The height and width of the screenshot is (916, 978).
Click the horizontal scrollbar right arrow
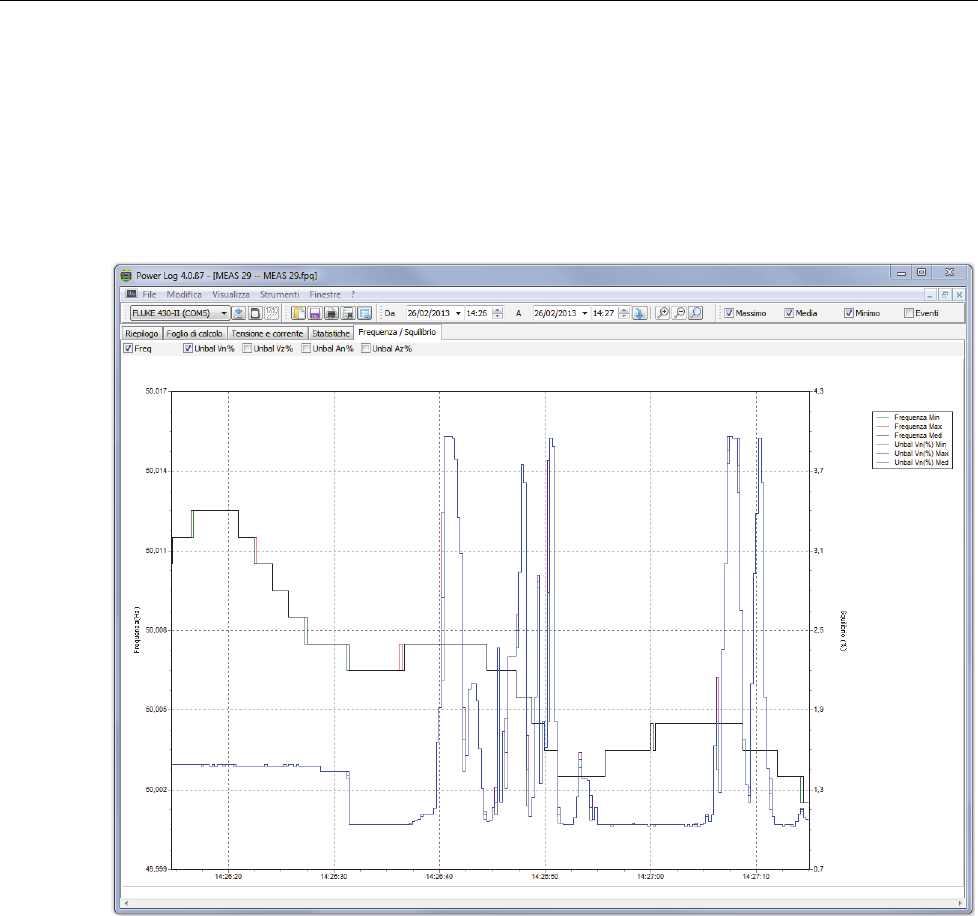click(960, 903)
